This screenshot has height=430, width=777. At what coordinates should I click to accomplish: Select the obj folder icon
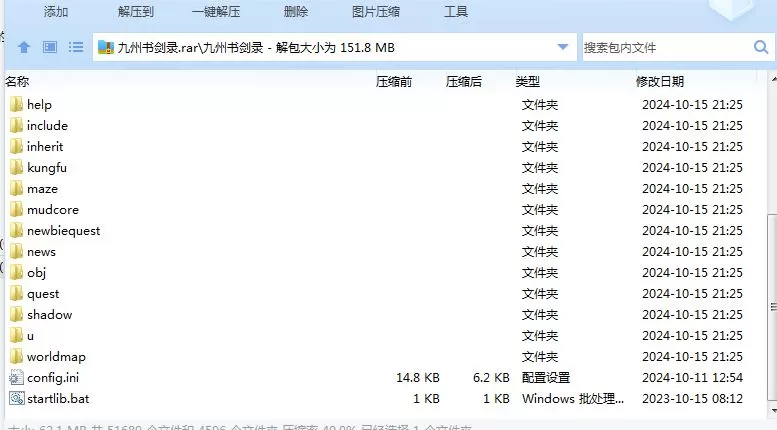point(16,272)
